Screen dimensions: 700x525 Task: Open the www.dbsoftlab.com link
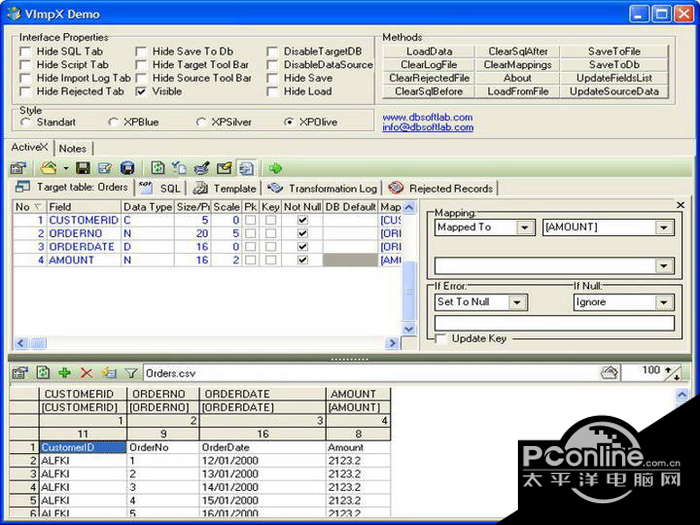tap(427, 117)
